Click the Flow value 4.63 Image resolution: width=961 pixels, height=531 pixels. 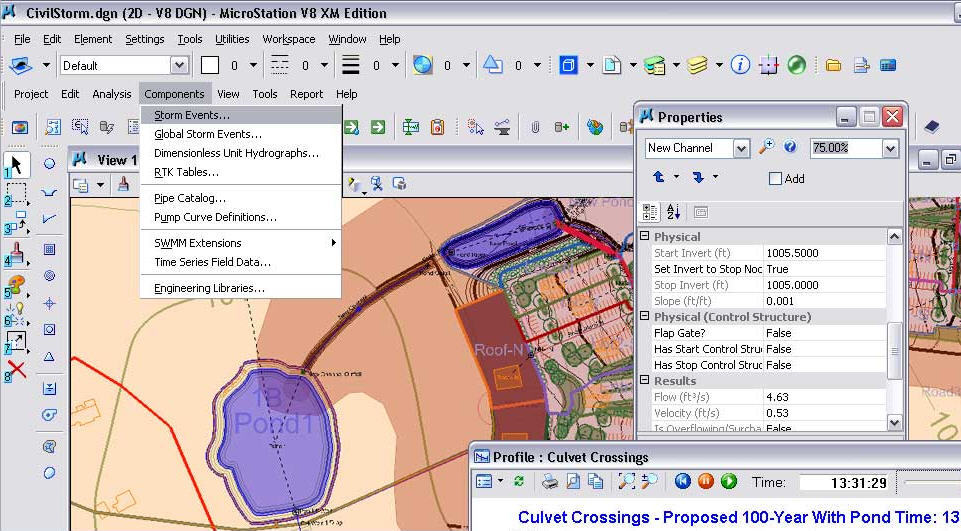[x=824, y=397]
